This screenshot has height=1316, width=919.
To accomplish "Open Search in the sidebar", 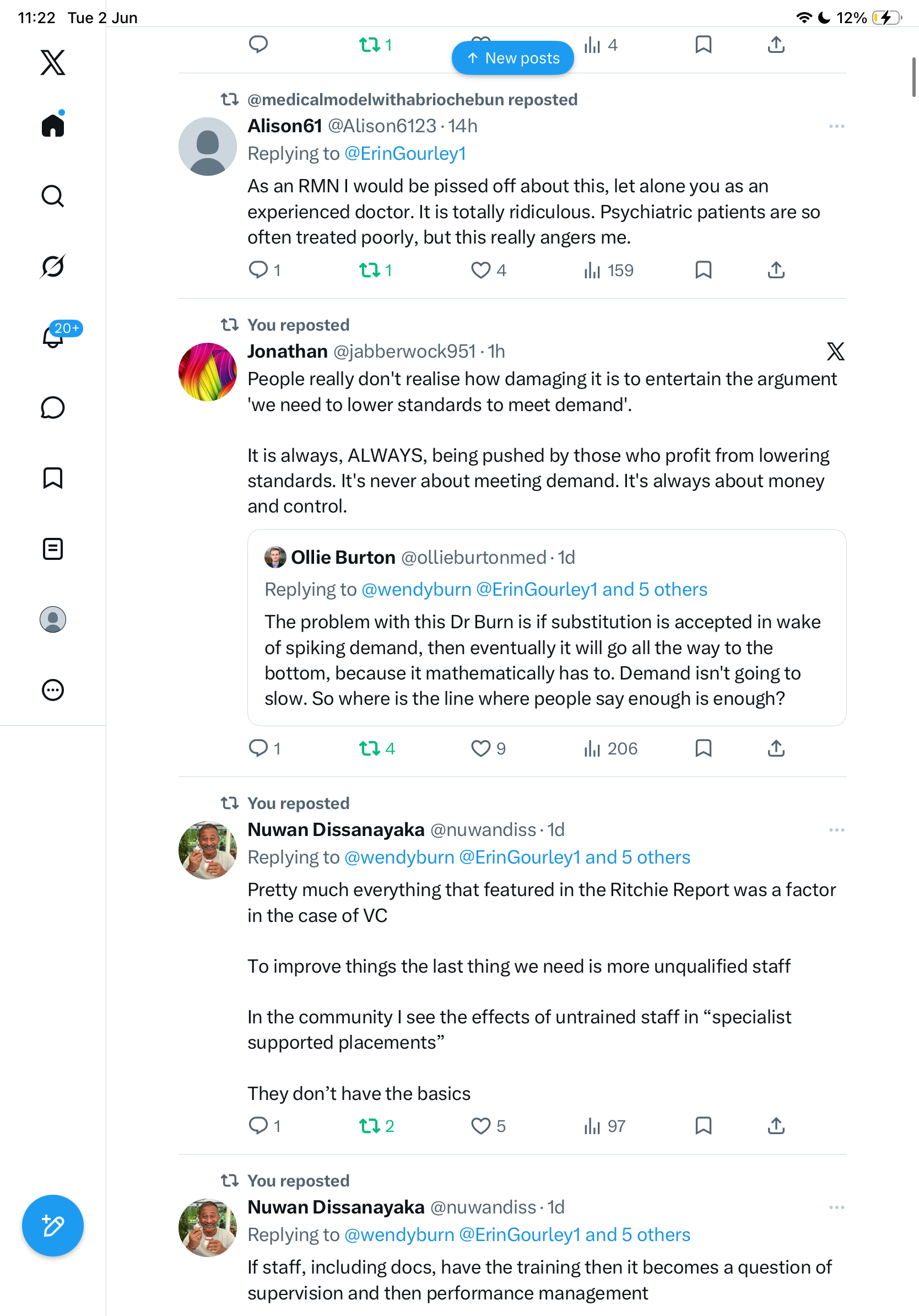I will 53,196.
